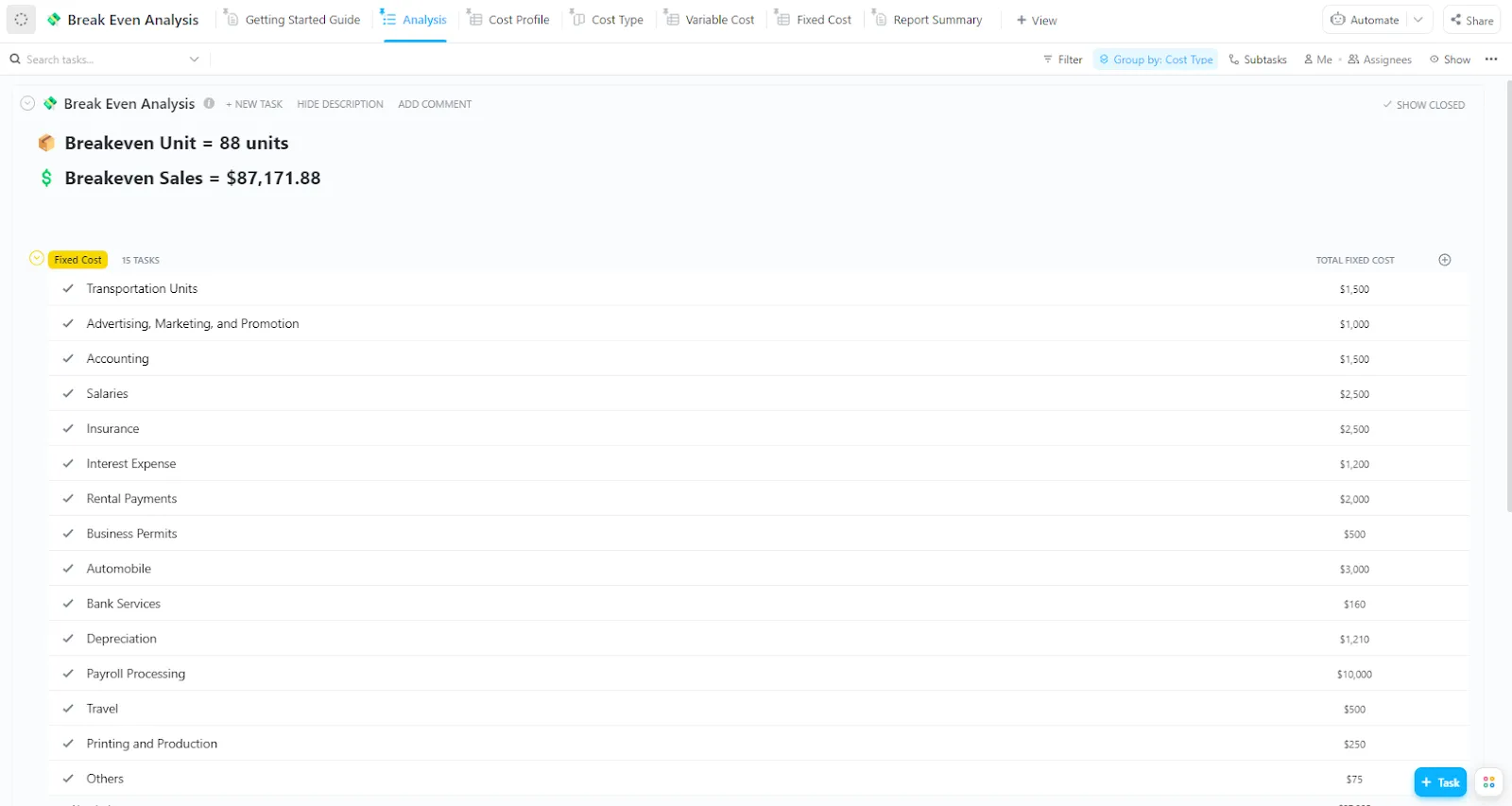Toggle the Subtasks display option
The width and height of the screenshot is (1512, 806).
[x=1258, y=60]
